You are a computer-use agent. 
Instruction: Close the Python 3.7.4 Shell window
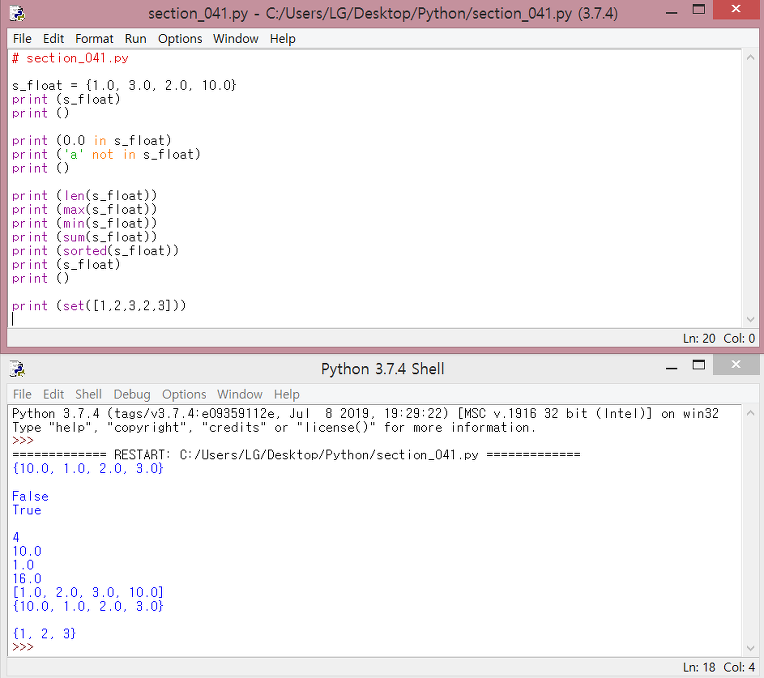click(736, 365)
